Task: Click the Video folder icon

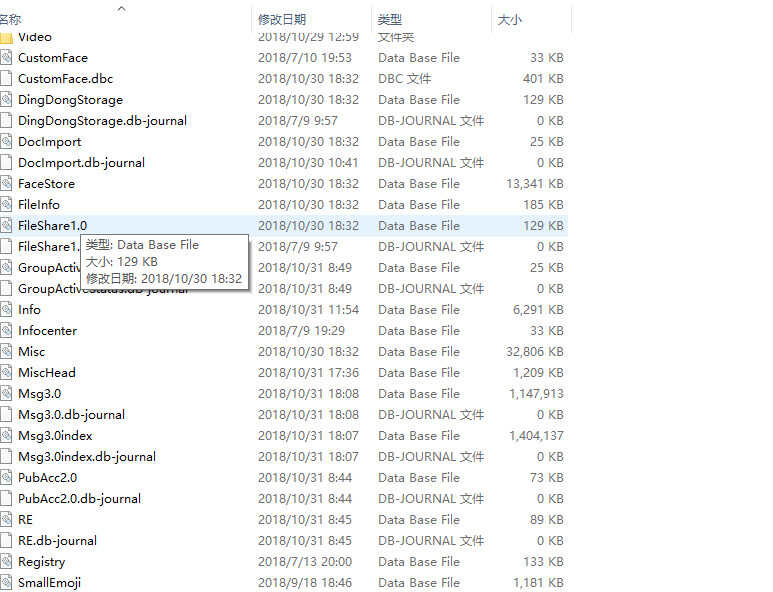Action: click(x=6, y=37)
